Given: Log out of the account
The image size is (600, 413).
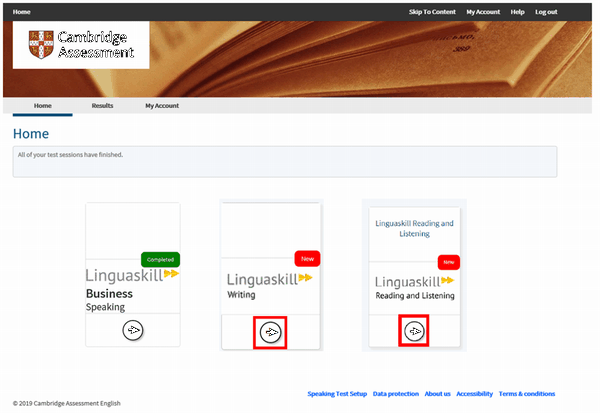Looking at the screenshot, I should click(x=546, y=12).
